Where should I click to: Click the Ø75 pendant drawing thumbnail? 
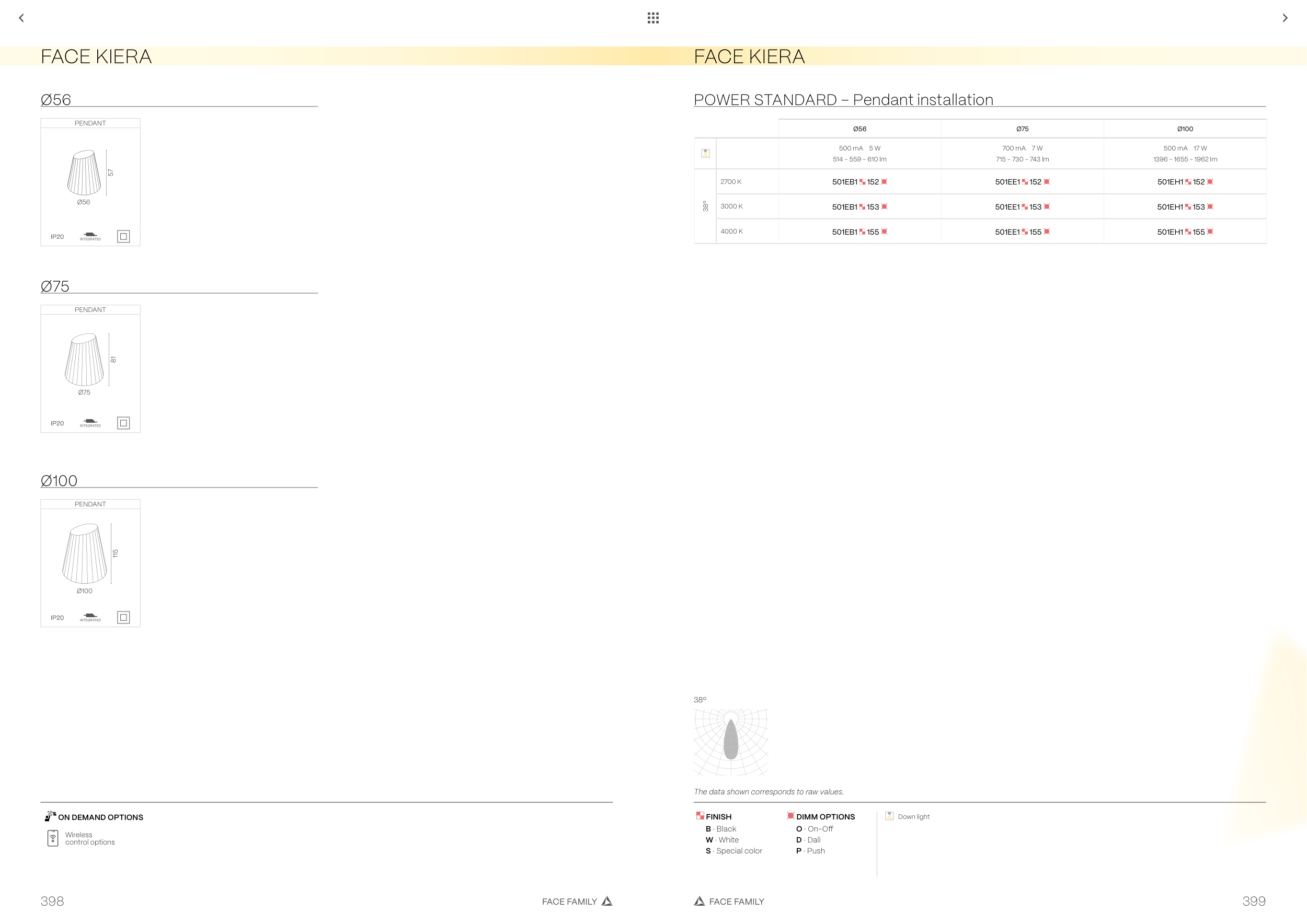pyautogui.click(x=85, y=360)
